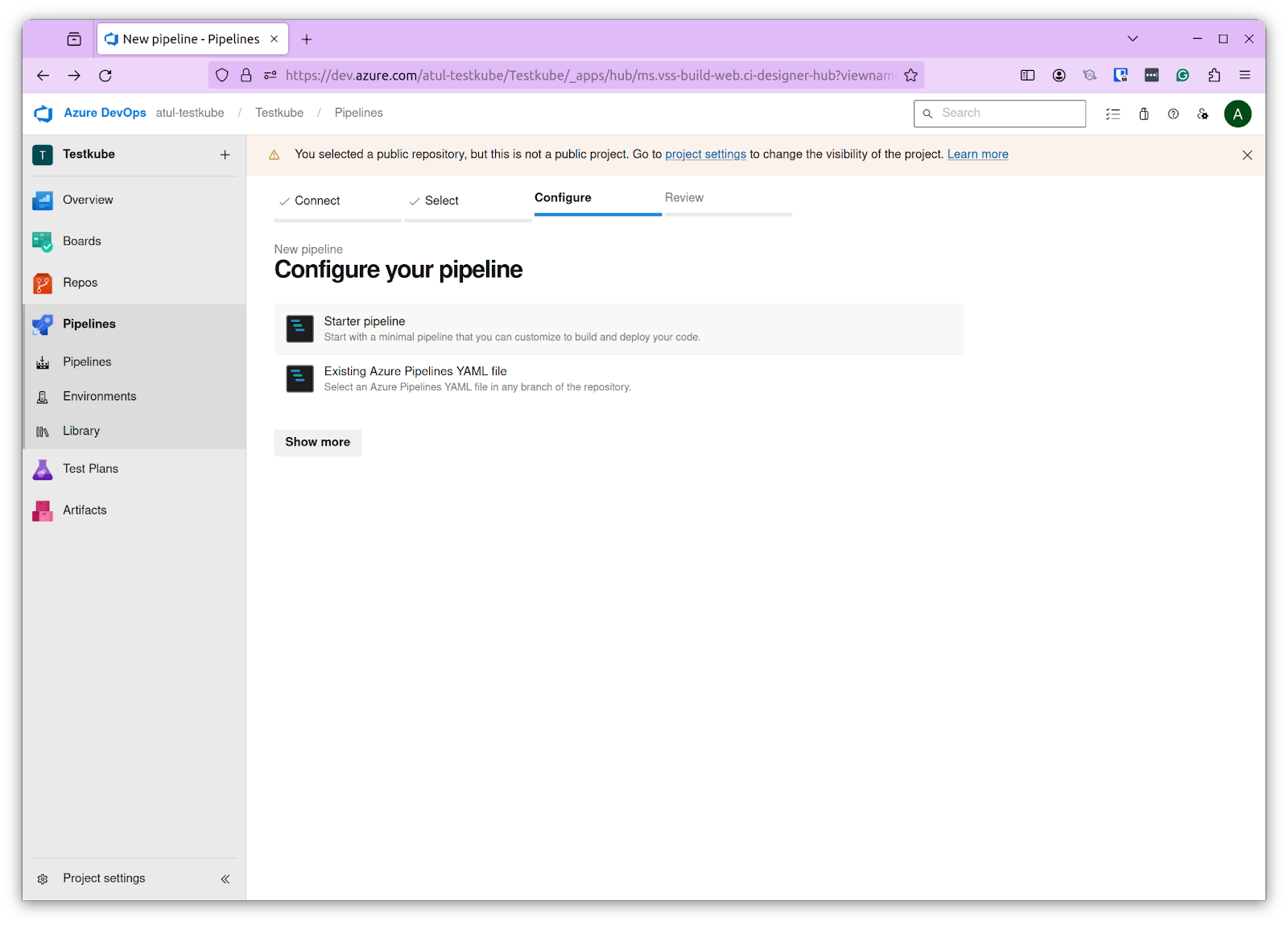The image size is (1288, 925).
Task: Click the Pipelines hub rocket icon
Action: [43, 324]
